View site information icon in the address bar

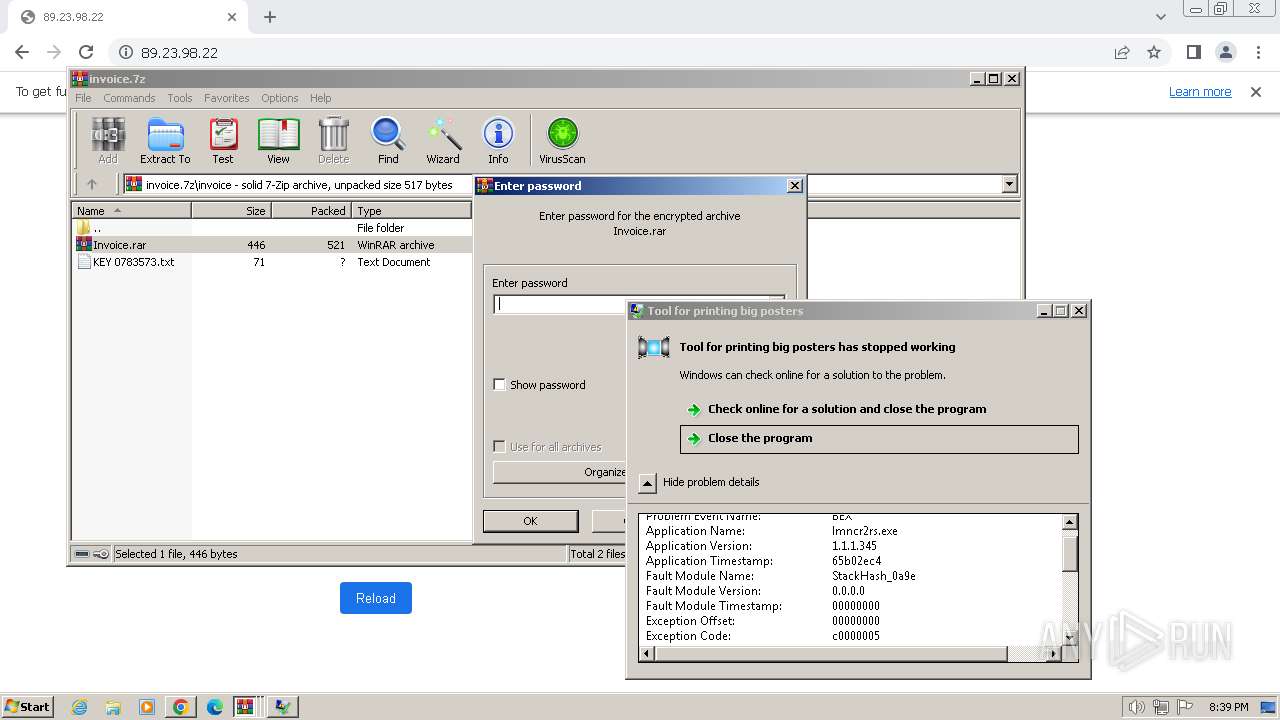pos(126,52)
